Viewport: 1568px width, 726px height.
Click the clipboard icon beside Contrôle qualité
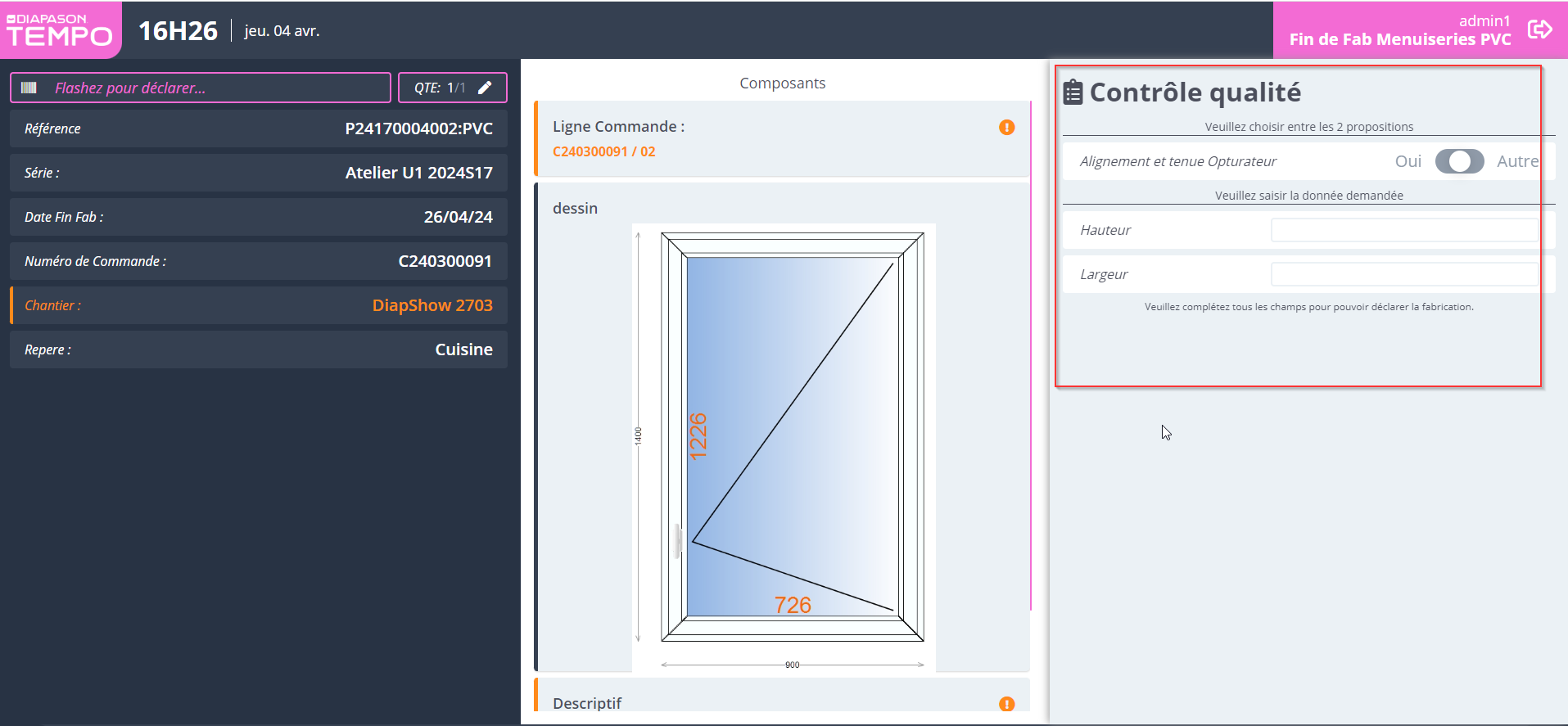coord(1073,92)
